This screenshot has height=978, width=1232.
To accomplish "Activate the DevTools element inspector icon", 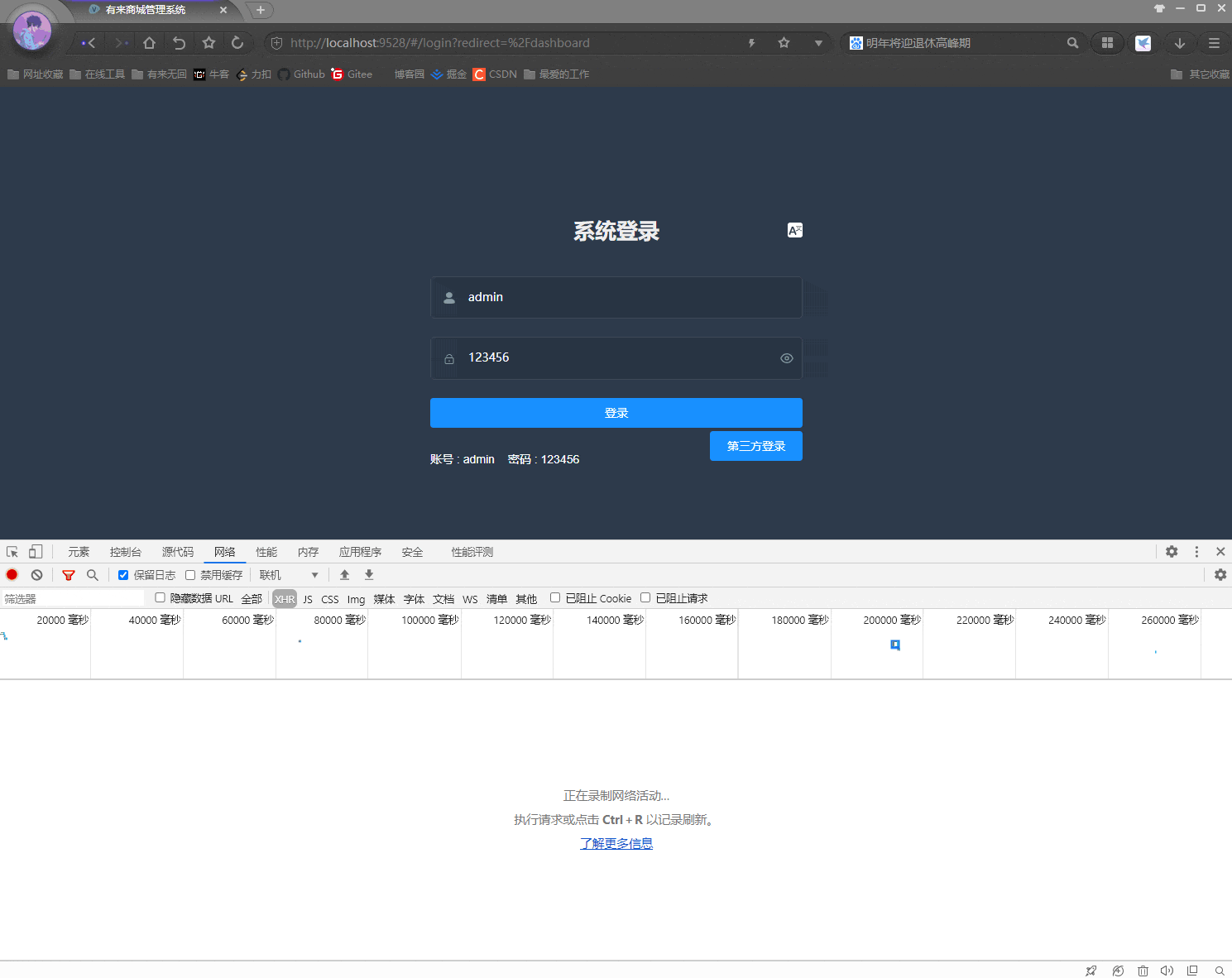I will [12, 552].
